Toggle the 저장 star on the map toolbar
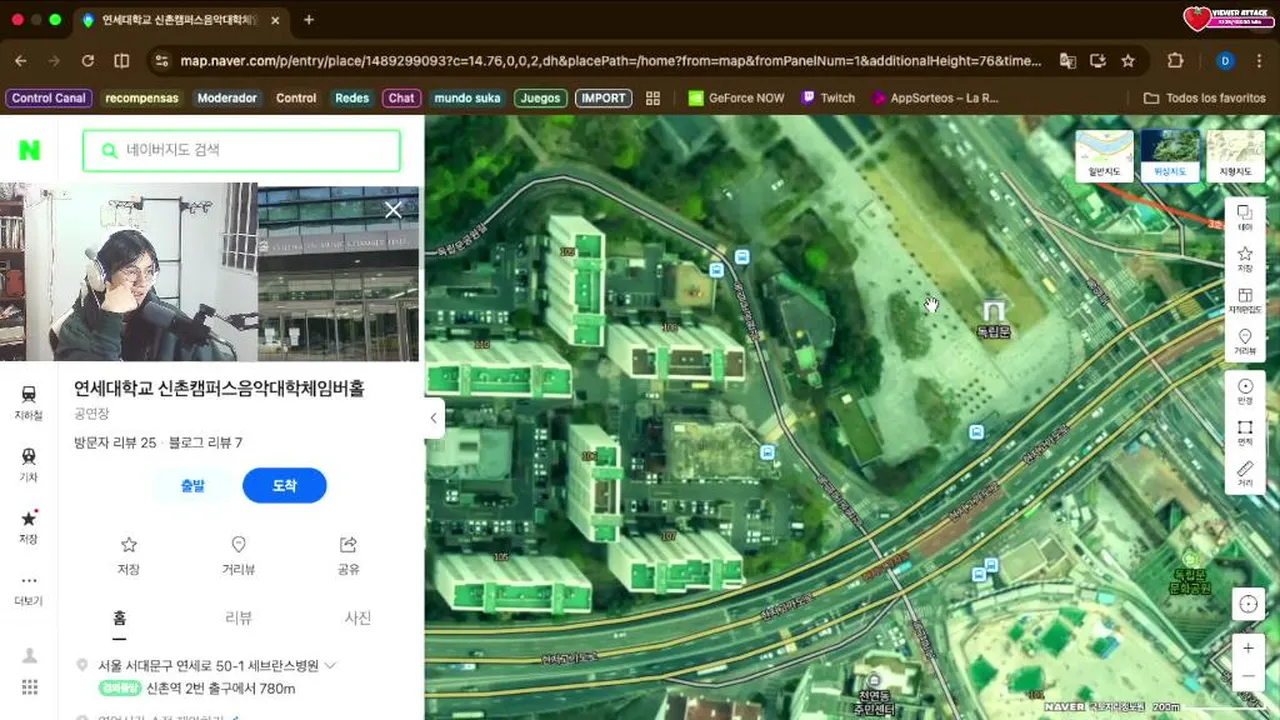Screen dimensions: 1280x720 click(x=1245, y=260)
